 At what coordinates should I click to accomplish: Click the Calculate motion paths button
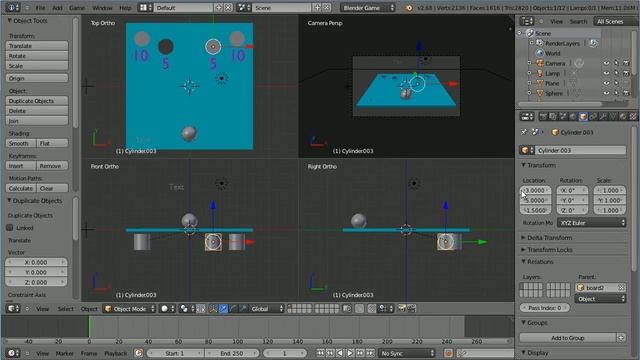tap(21, 188)
